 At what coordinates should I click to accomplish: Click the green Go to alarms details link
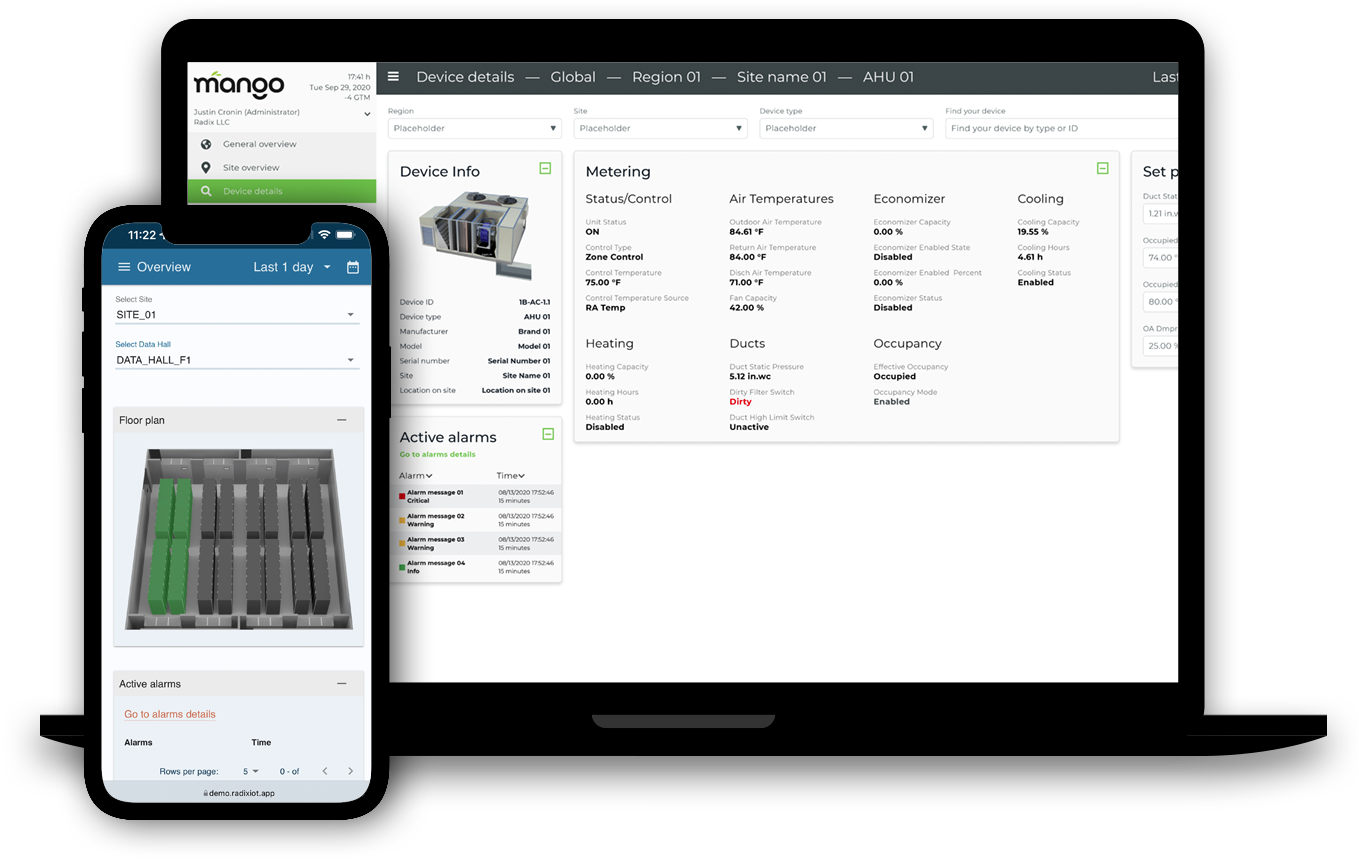click(437, 455)
